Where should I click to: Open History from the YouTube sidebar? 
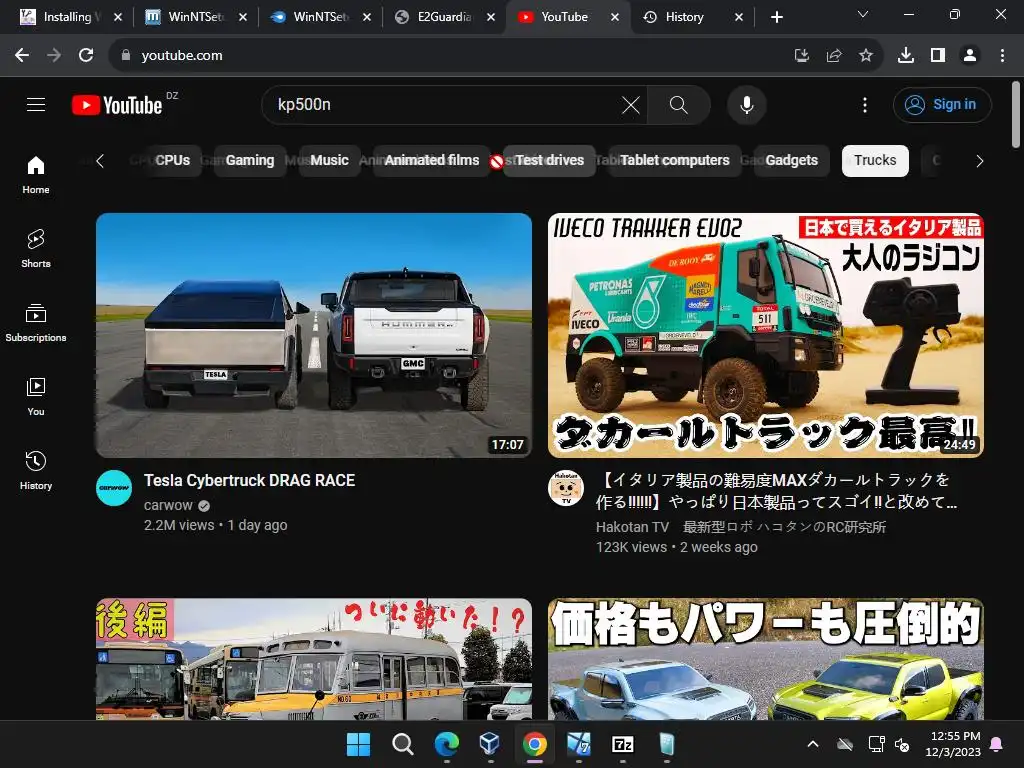tap(36, 470)
